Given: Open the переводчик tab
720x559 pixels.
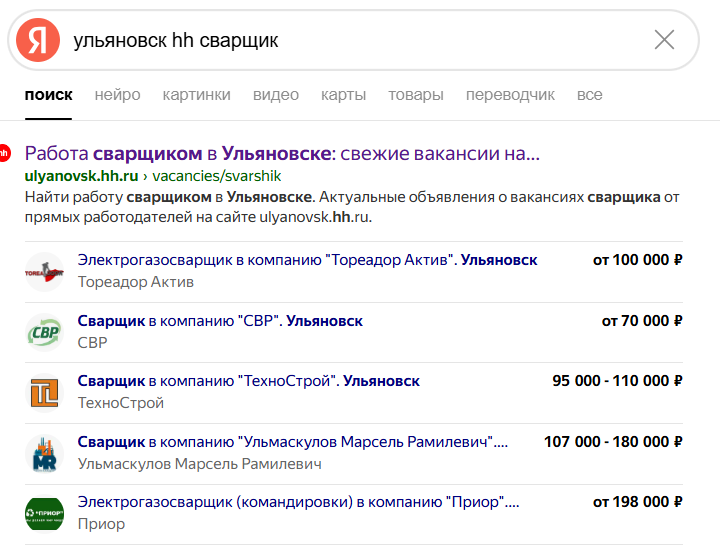Looking at the screenshot, I should coord(510,95).
